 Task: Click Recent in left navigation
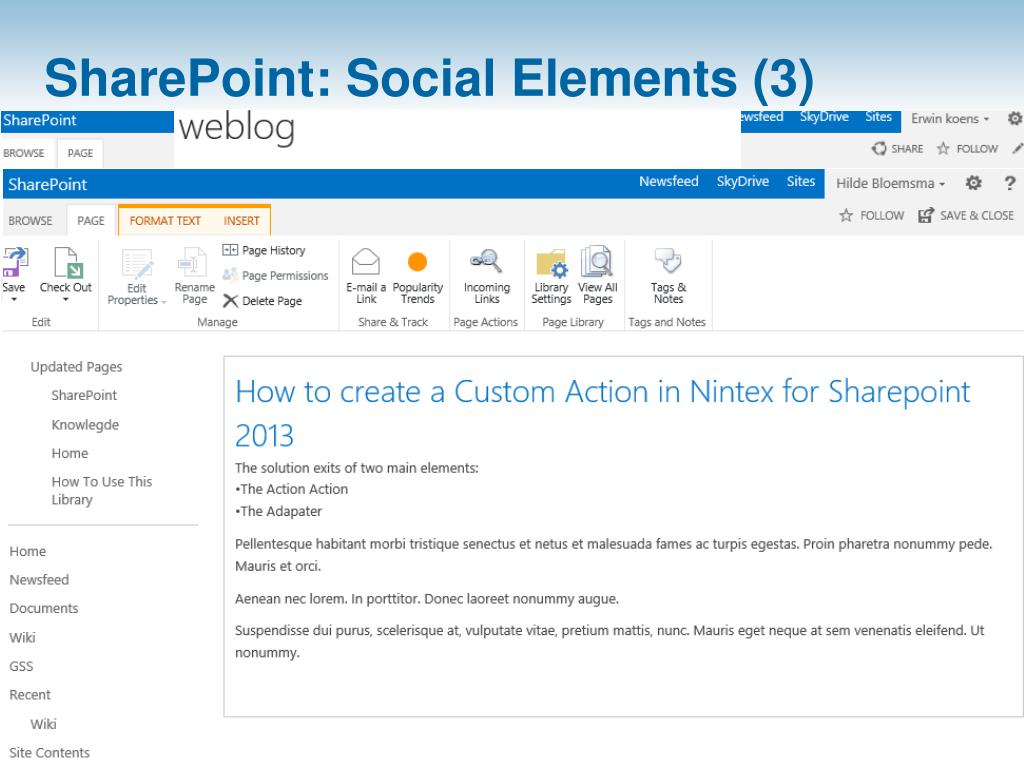(x=29, y=695)
